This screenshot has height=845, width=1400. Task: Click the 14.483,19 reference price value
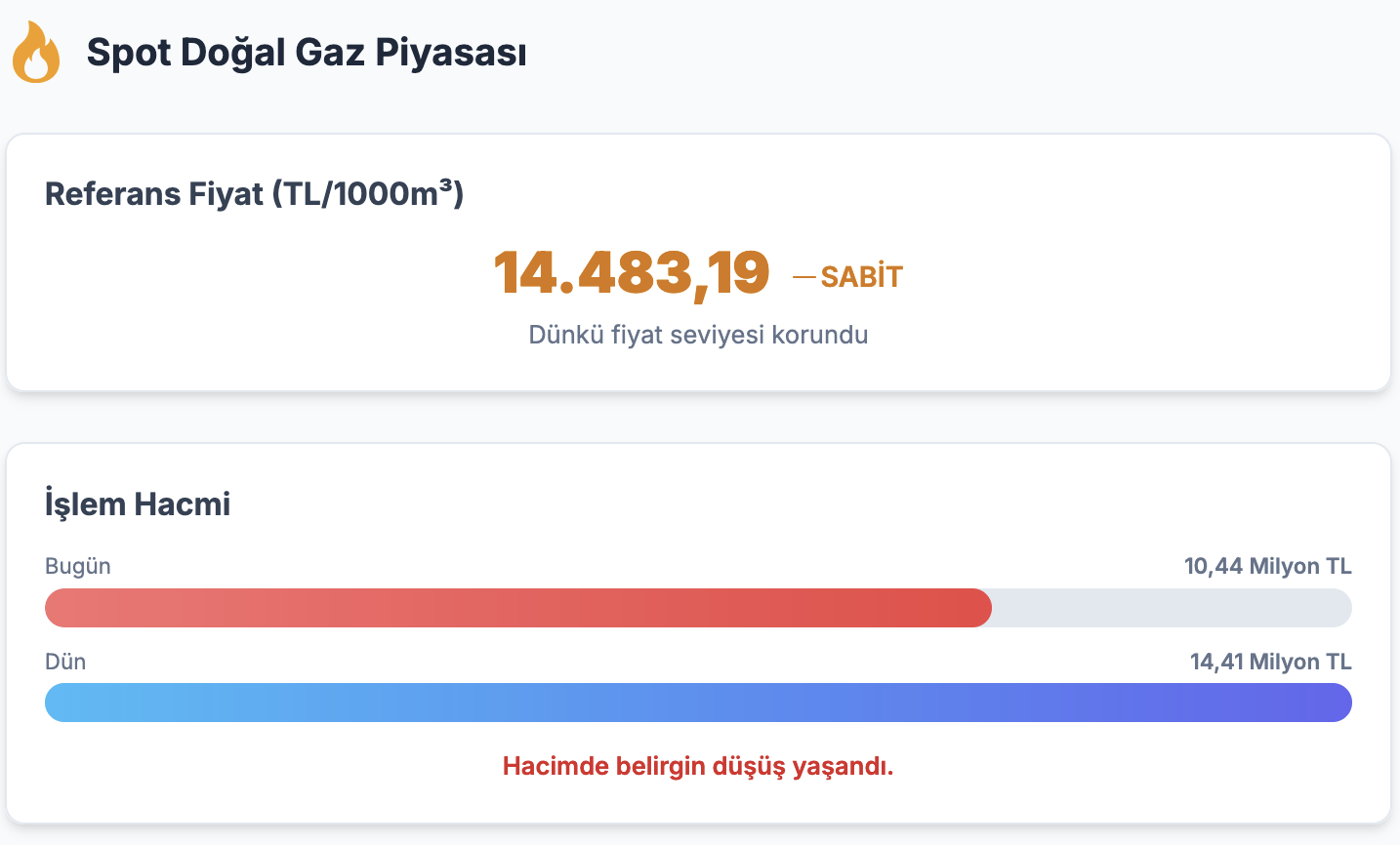632,272
